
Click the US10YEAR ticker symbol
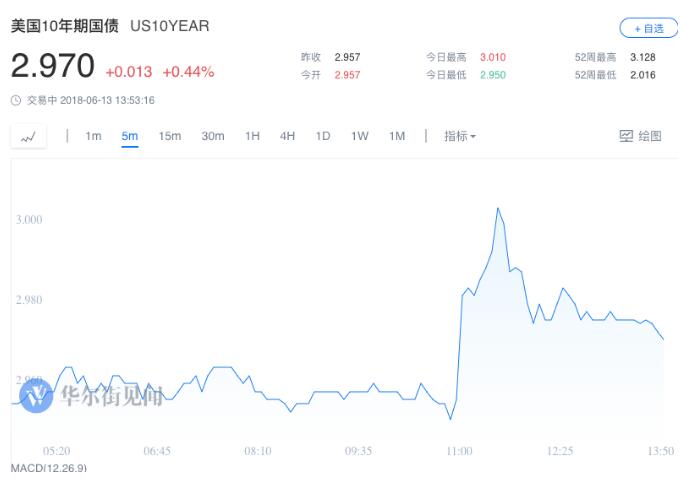click(x=170, y=26)
